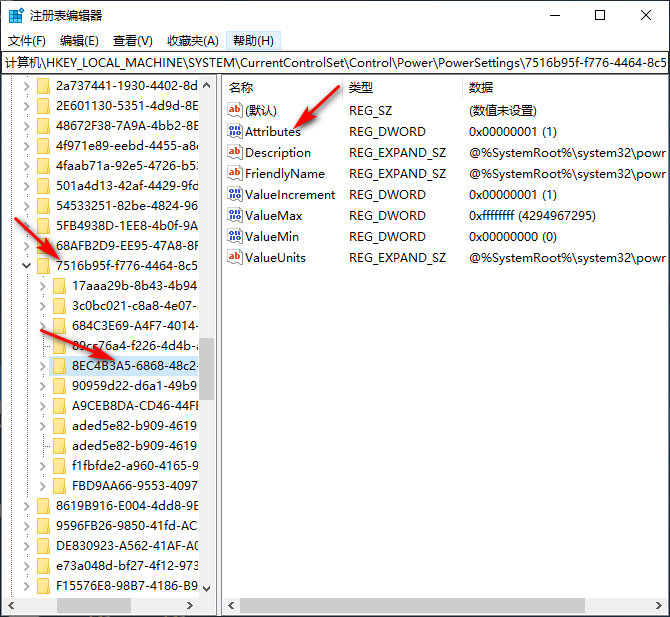
Task: Select the 90959d22-d6a1 tree key
Action: [134, 386]
